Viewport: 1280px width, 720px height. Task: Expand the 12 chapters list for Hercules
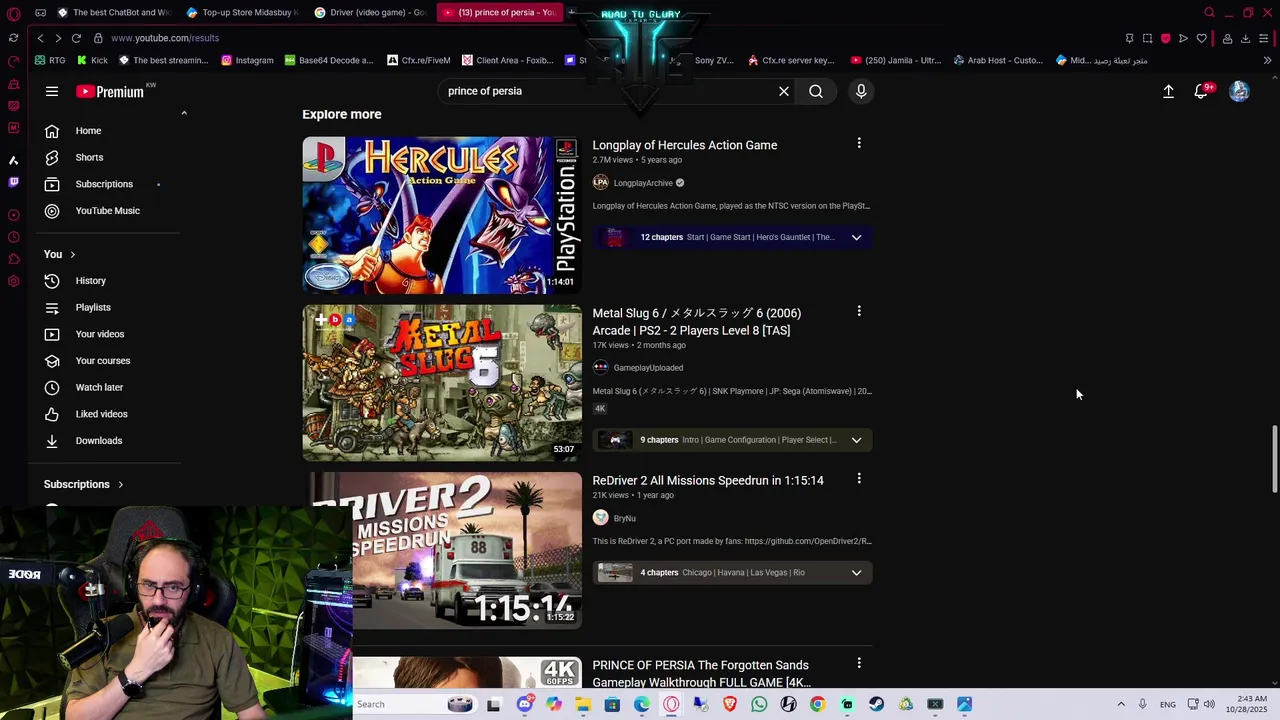(856, 237)
